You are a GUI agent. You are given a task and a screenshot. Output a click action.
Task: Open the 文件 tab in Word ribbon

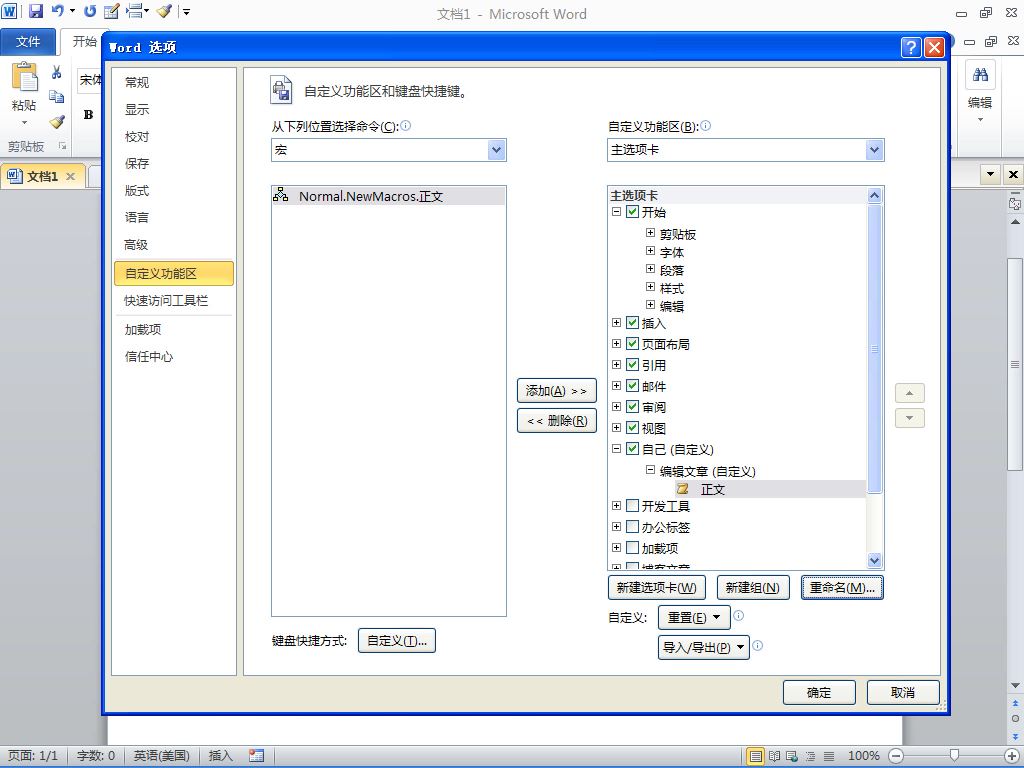[27, 42]
